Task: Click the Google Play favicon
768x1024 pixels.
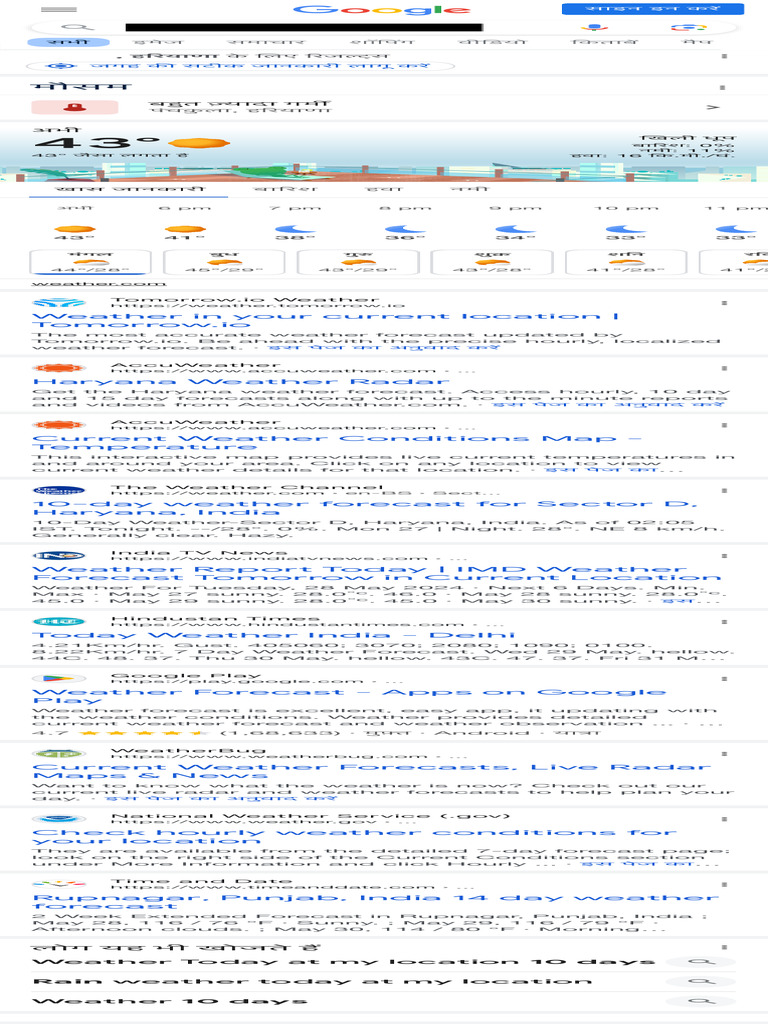Action: click(59, 679)
